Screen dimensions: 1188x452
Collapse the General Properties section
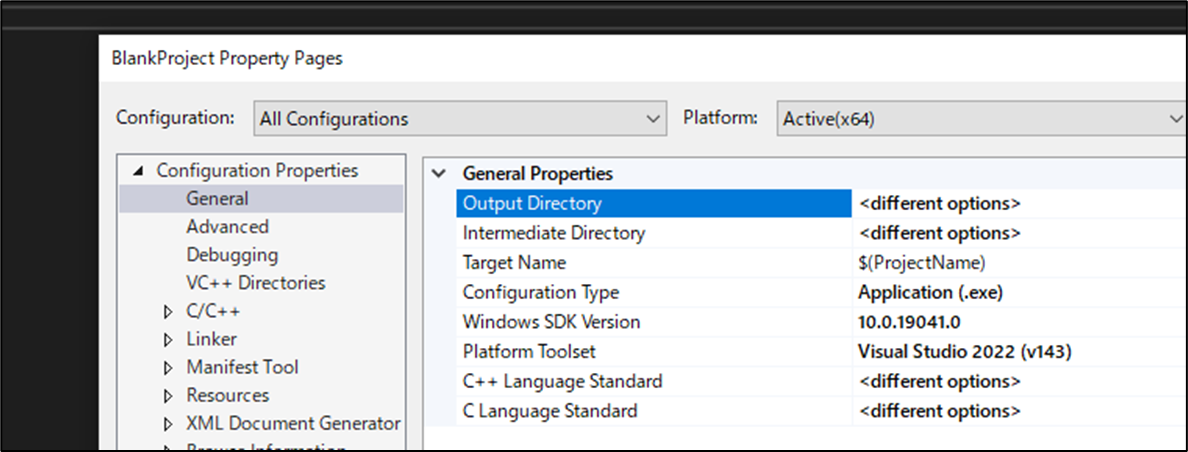coord(438,173)
